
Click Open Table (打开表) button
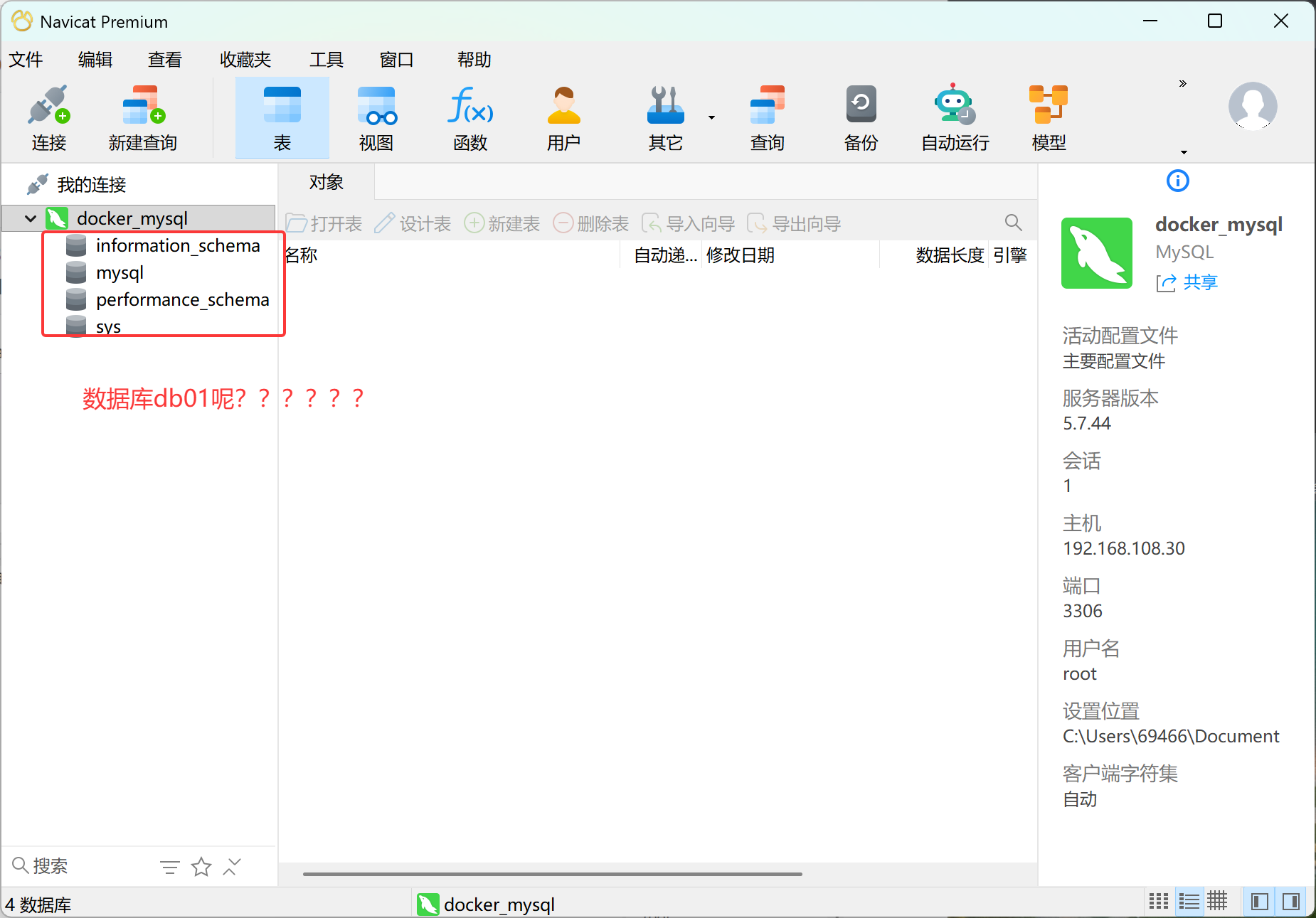324,224
